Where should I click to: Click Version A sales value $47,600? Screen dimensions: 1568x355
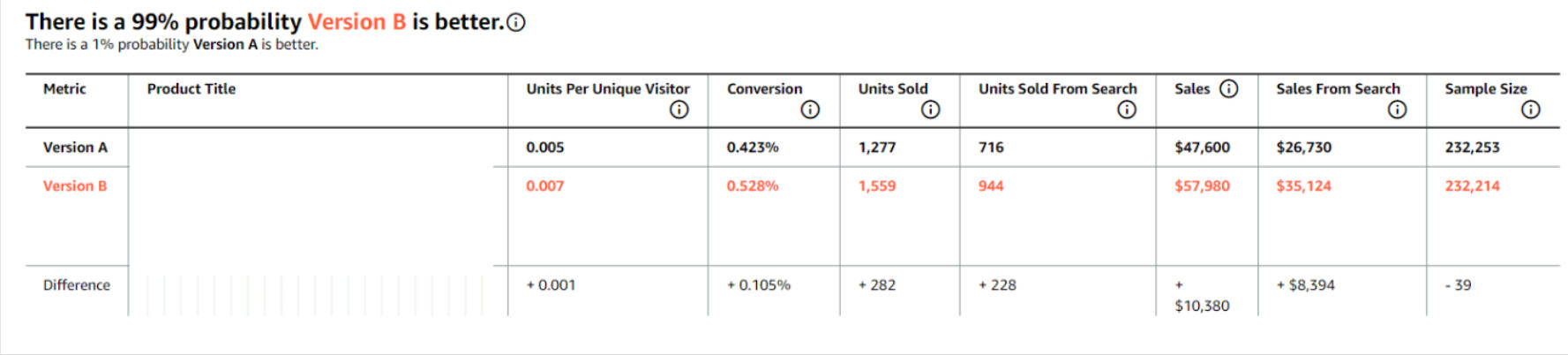1202,147
